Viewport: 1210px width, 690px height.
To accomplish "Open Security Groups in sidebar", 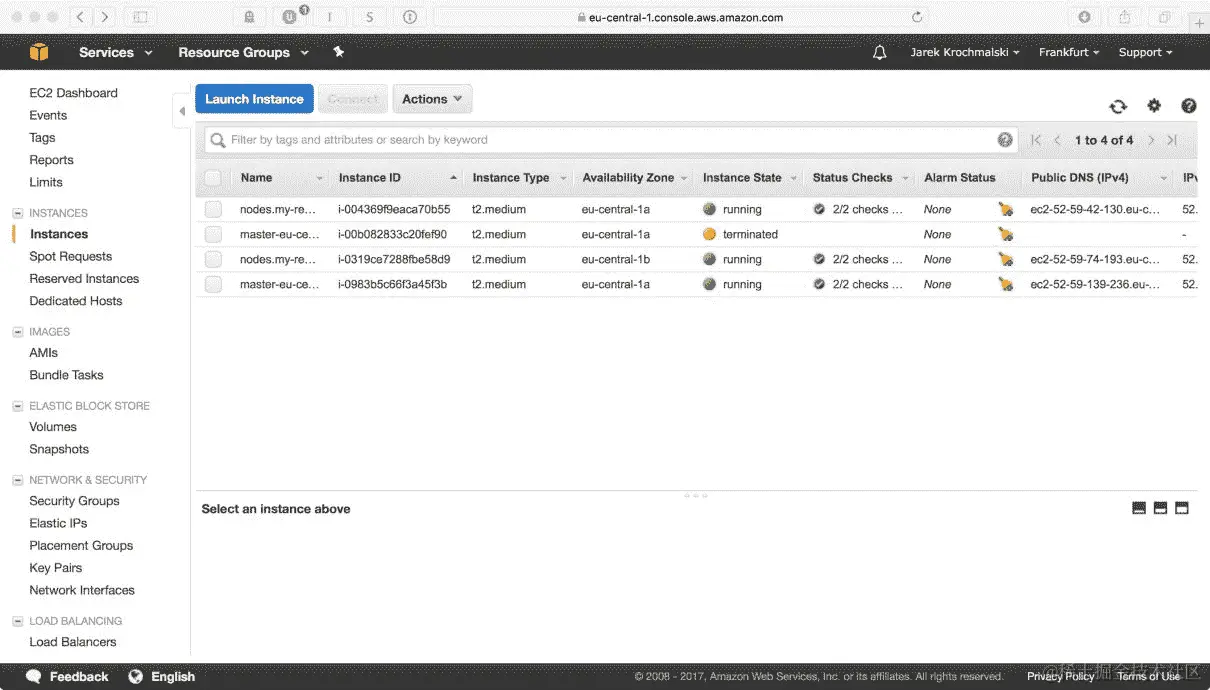I will coord(74,501).
